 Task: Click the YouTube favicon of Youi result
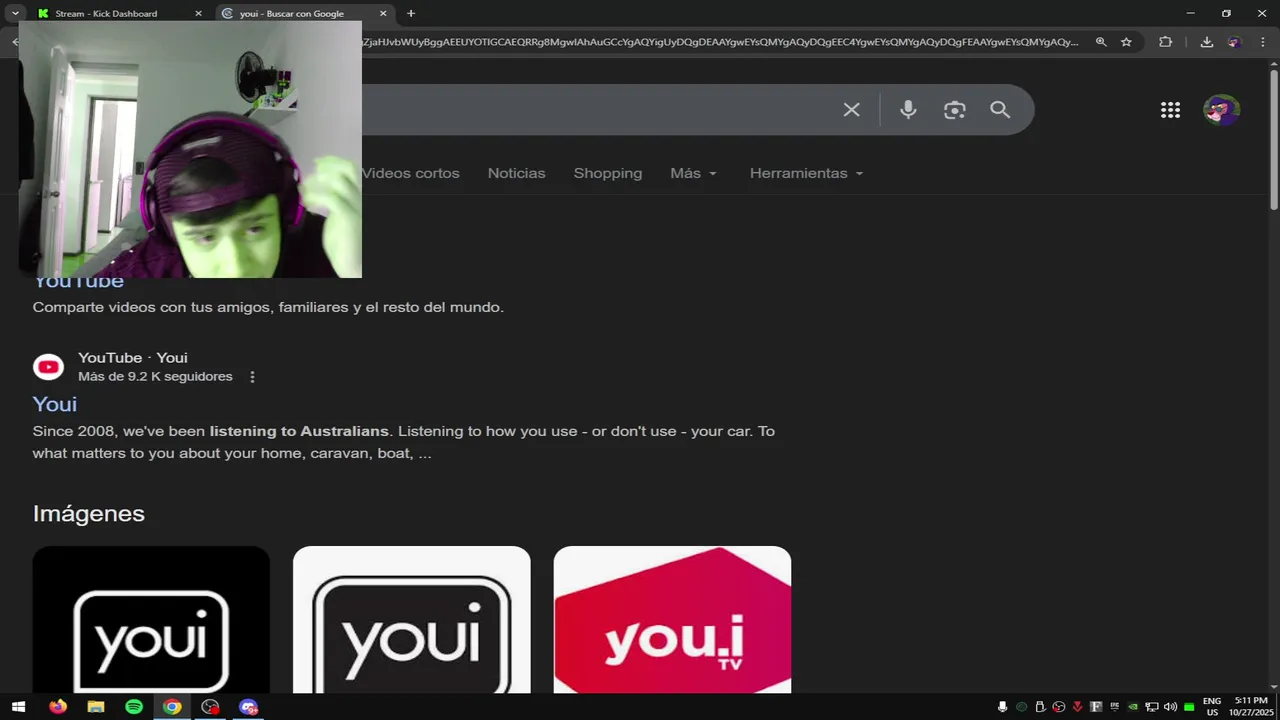[x=48, y=367]
